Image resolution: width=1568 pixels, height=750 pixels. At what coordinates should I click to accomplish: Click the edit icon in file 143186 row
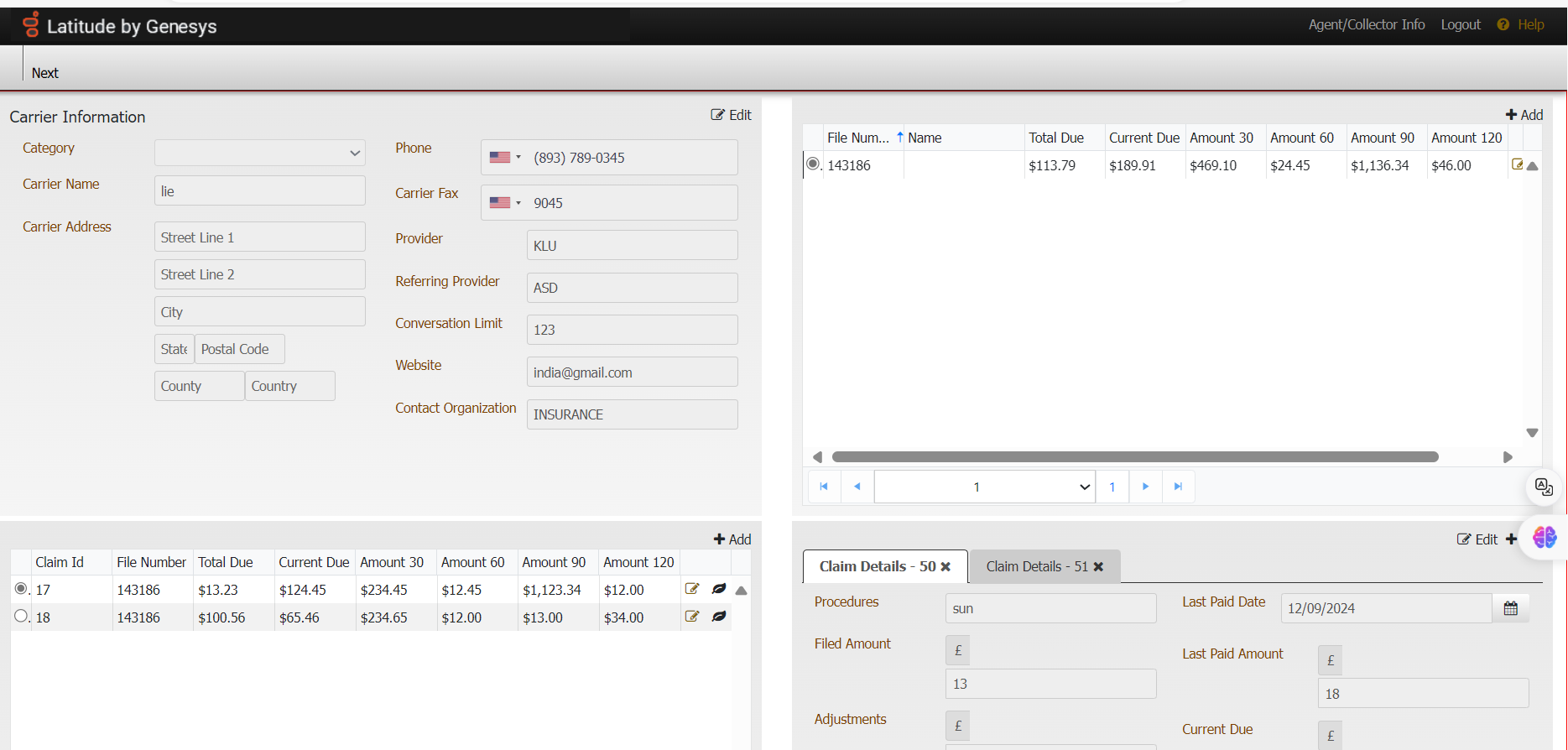point(1517,164)
